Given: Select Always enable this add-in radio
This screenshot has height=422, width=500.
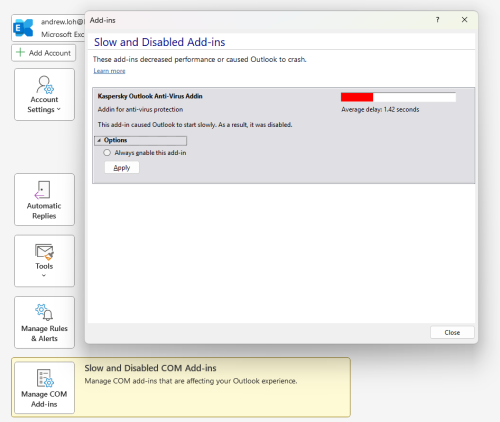Looking at the screenshot, I should 107,153.
